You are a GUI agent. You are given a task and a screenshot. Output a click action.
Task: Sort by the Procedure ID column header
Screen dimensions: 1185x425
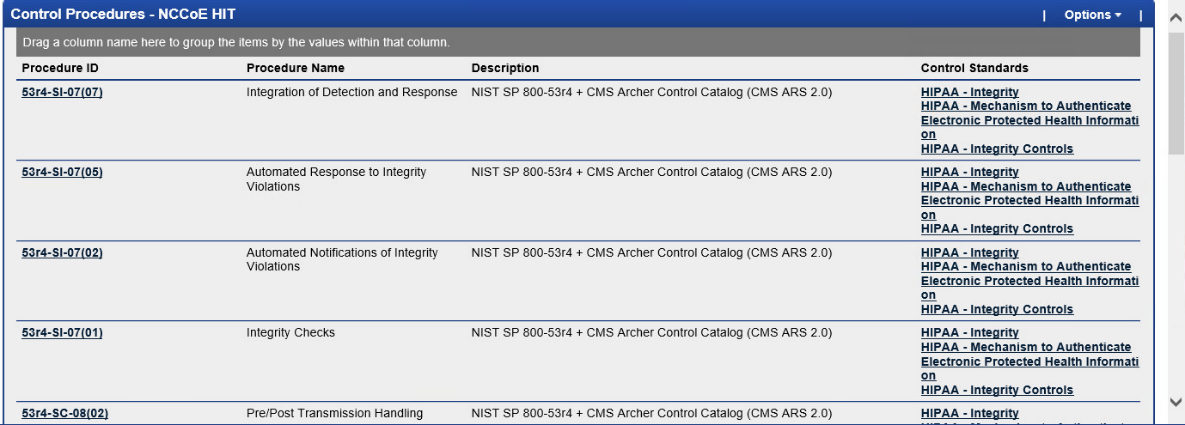[60, 68]
